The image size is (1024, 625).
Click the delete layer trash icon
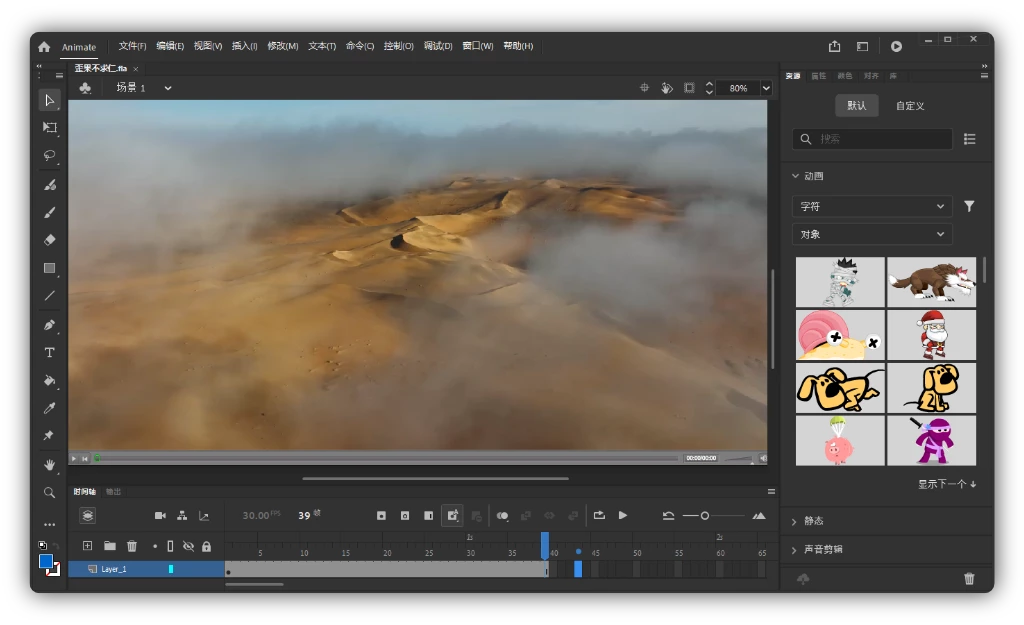click(x=132, y=546)
